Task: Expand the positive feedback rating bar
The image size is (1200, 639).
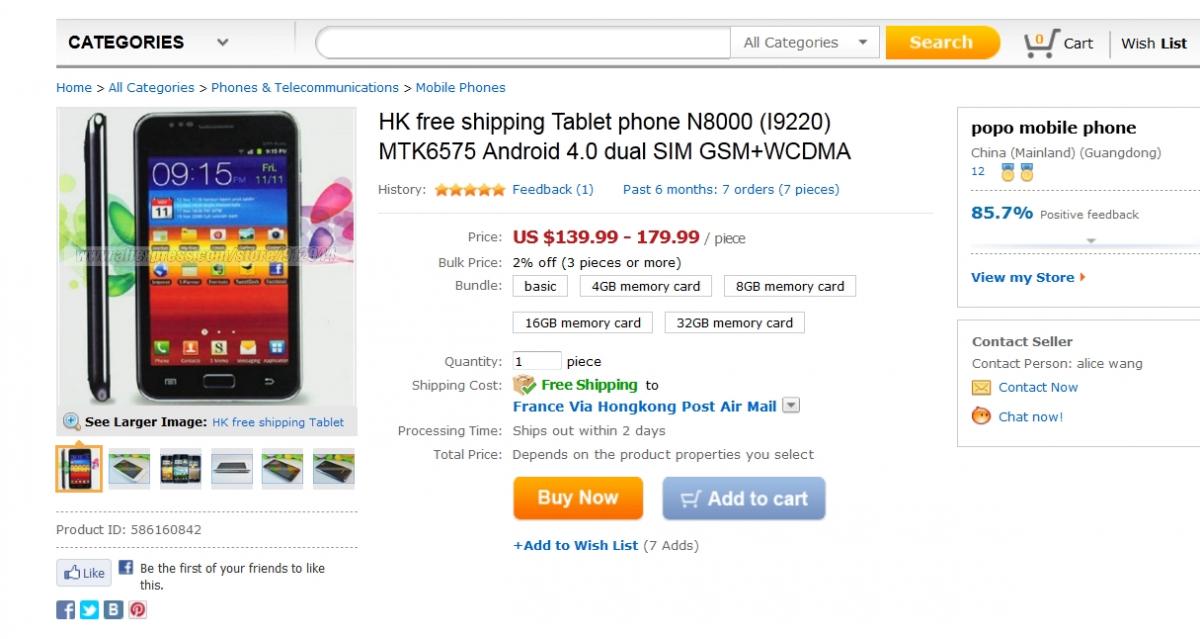Action: tap(1091, 241)
